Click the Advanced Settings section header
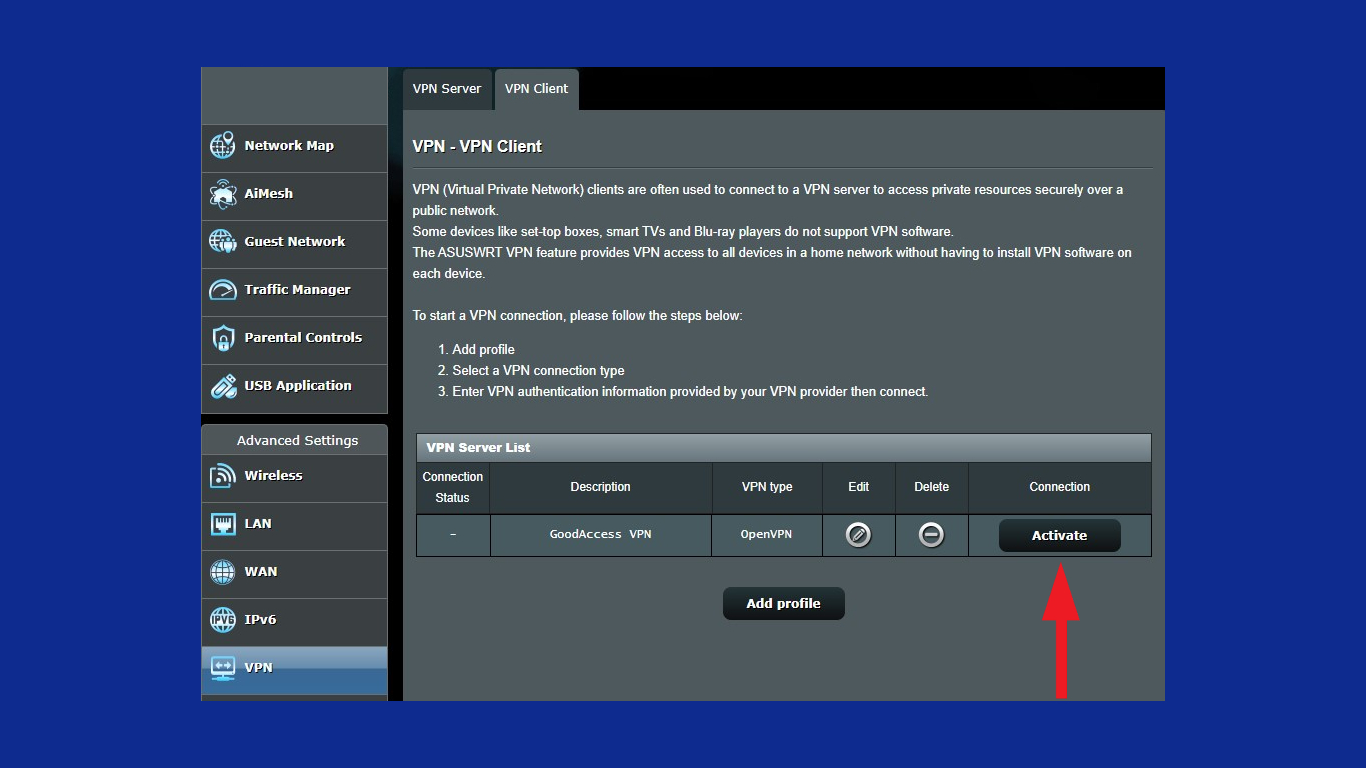Image resolution: width=1366 pixels, height=768 pixels. click(x=297, y=440)
